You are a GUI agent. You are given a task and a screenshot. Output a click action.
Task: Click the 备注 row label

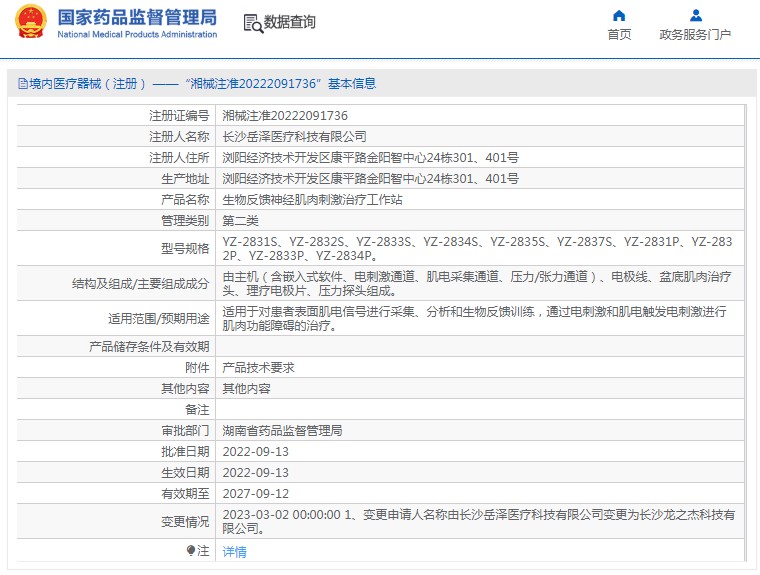click(x=197, y=410)
